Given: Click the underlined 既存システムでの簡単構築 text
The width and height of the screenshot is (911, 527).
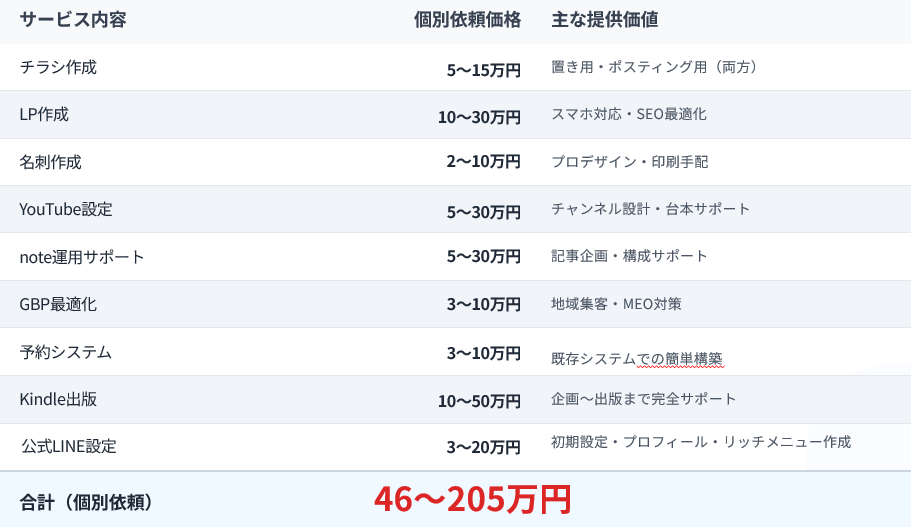Looking at the screenshot, I should point(637,358).
